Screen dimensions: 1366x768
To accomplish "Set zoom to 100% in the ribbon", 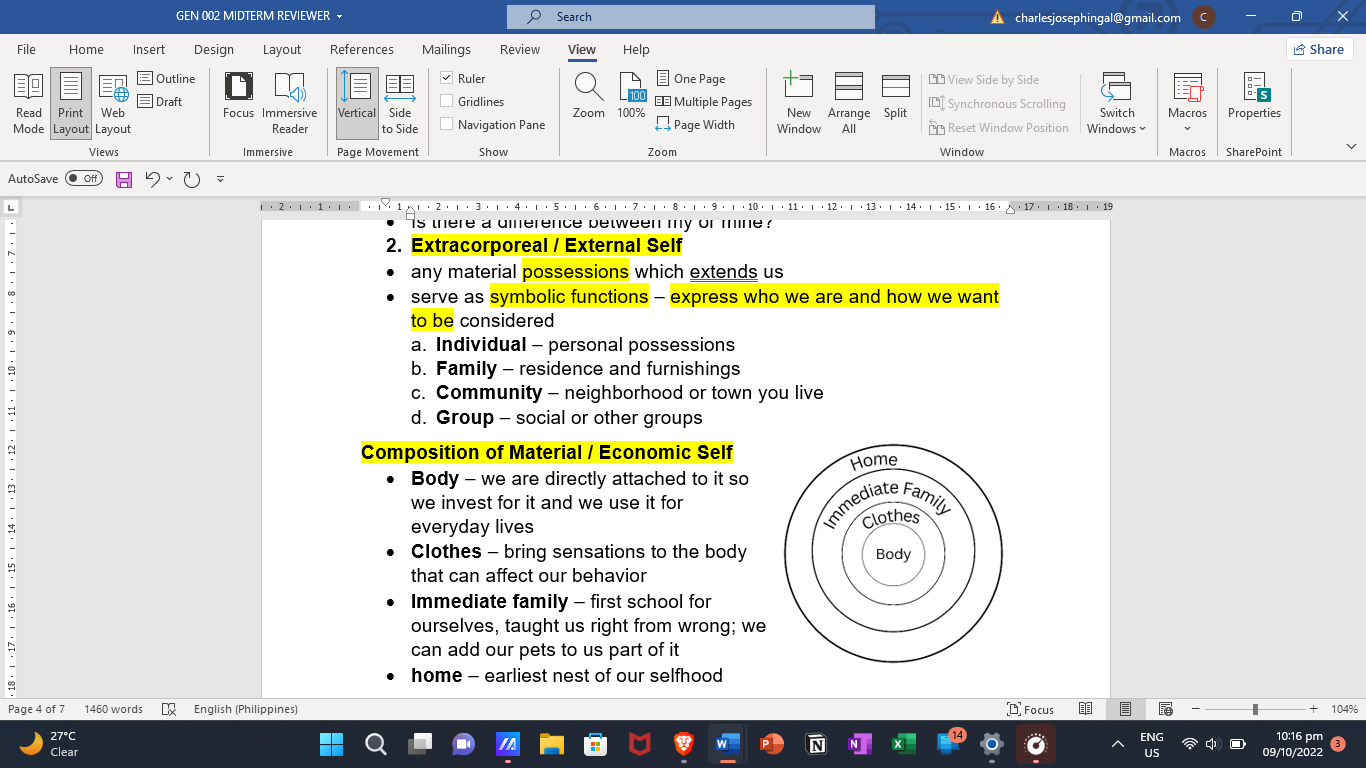I will [631, 97].
